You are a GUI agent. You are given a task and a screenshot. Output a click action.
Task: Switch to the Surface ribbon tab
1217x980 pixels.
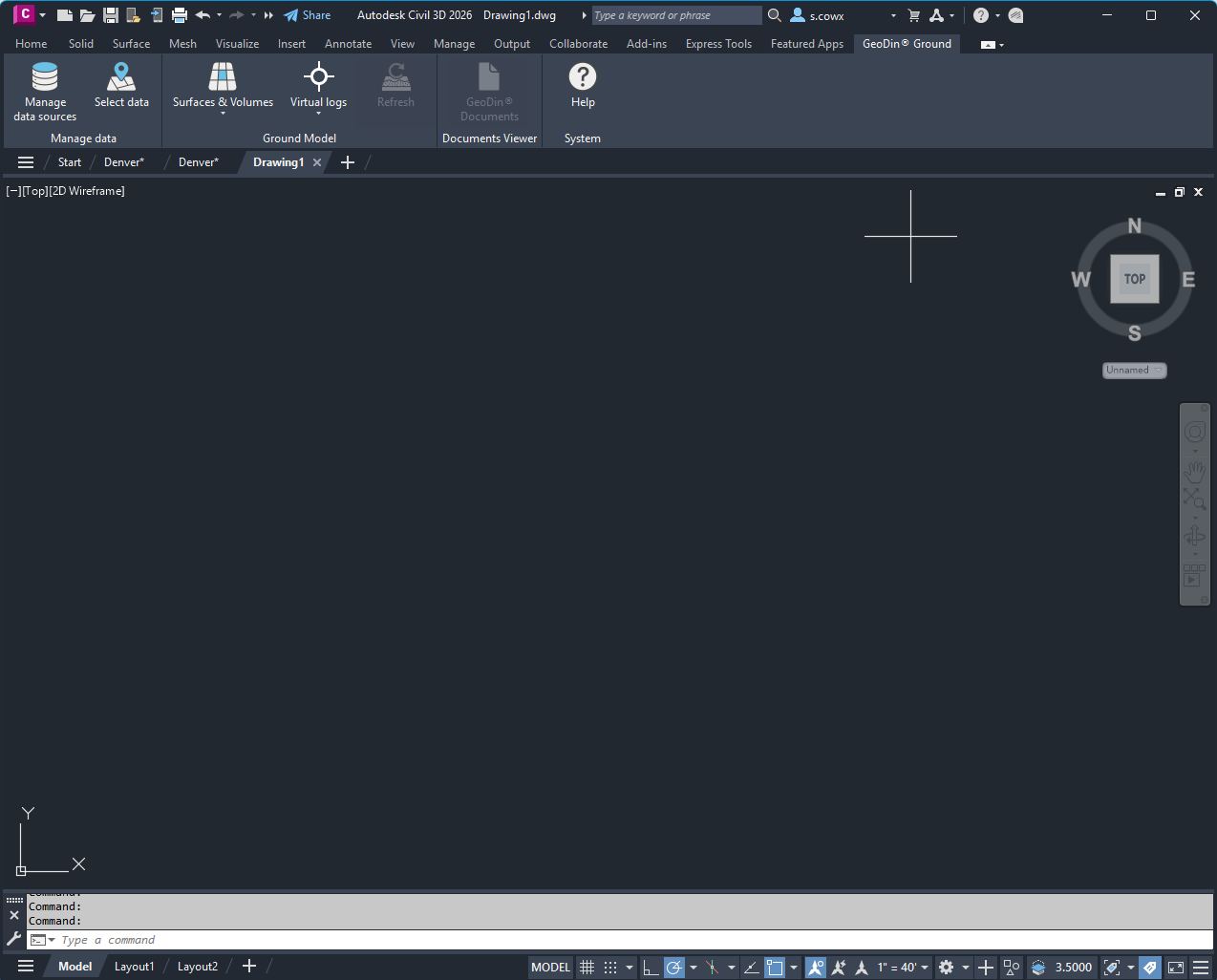click(131, 44)
